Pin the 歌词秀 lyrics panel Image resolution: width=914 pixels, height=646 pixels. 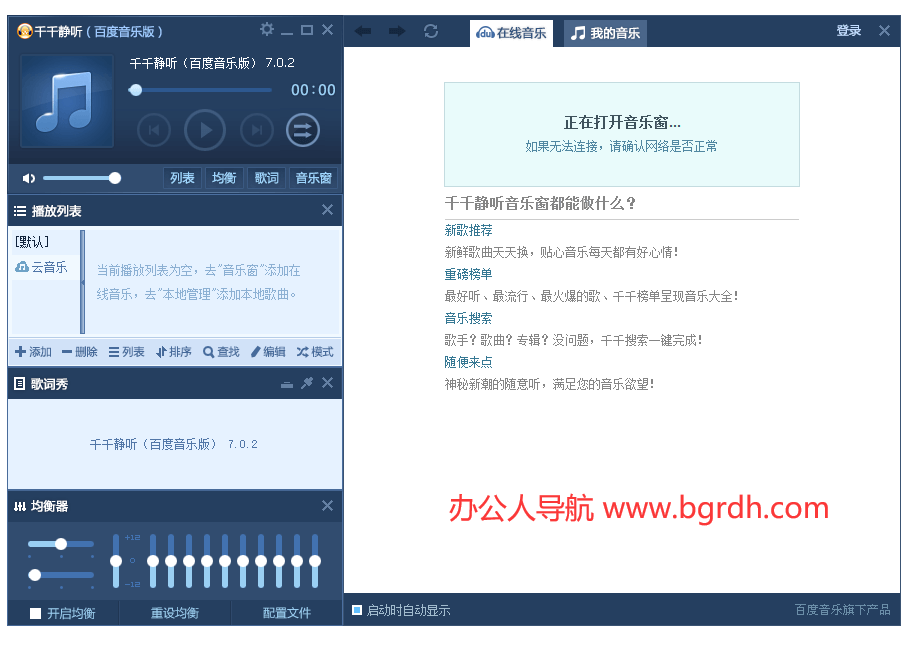(x=307, y=383)
